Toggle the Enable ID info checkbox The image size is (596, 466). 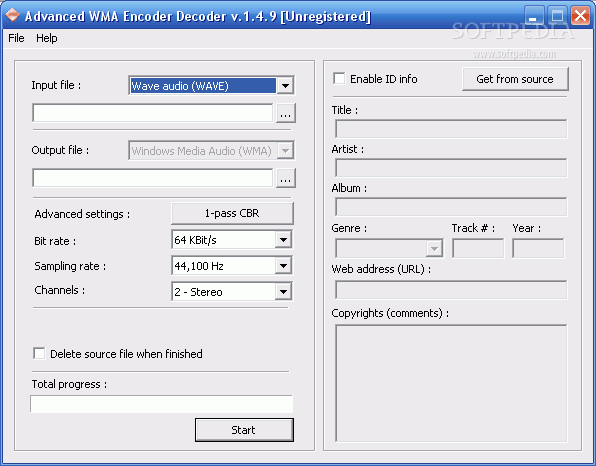(x=339, y=79)
